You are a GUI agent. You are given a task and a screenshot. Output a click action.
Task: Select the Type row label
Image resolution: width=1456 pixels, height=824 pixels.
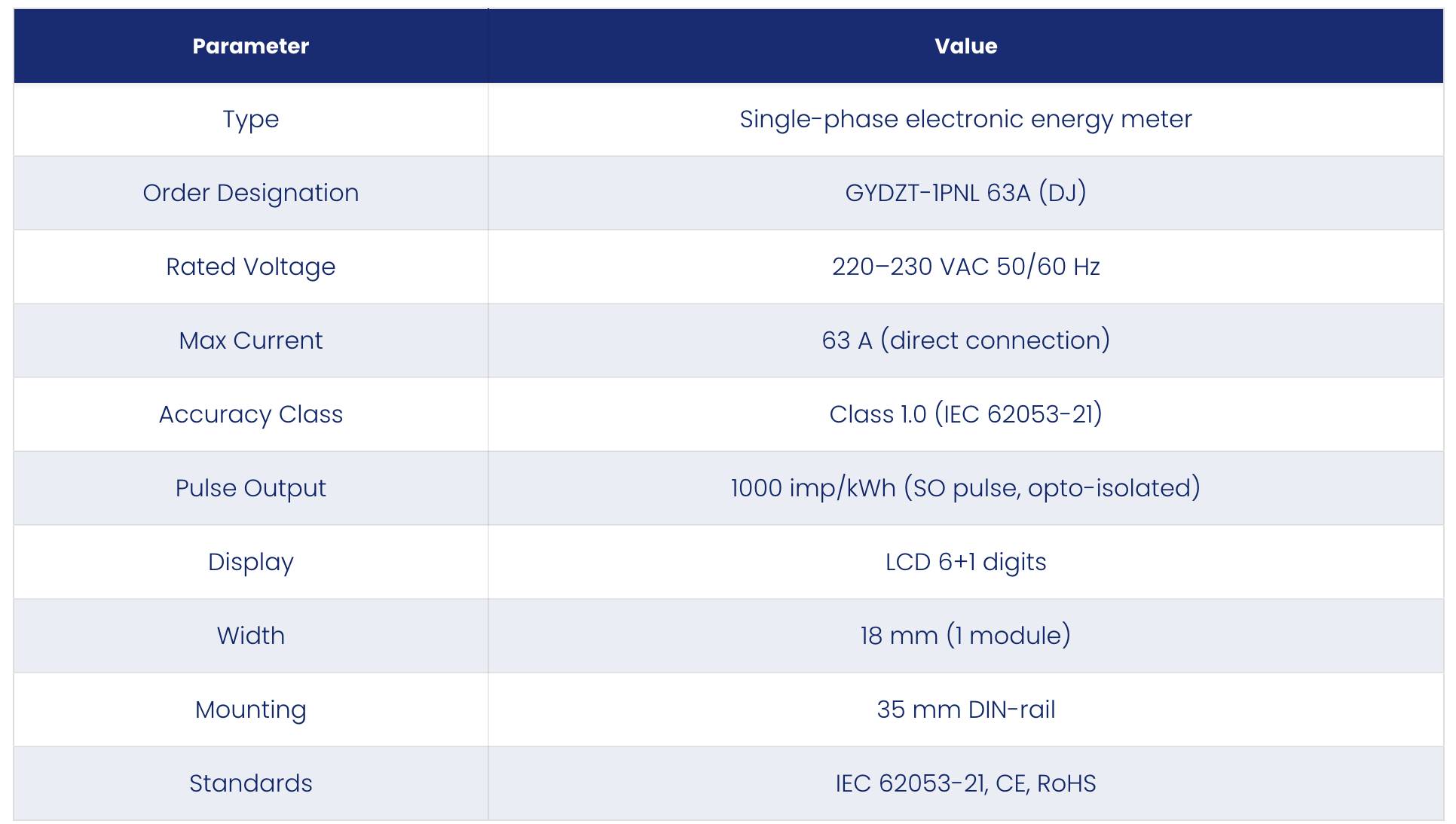pos(251,120)
